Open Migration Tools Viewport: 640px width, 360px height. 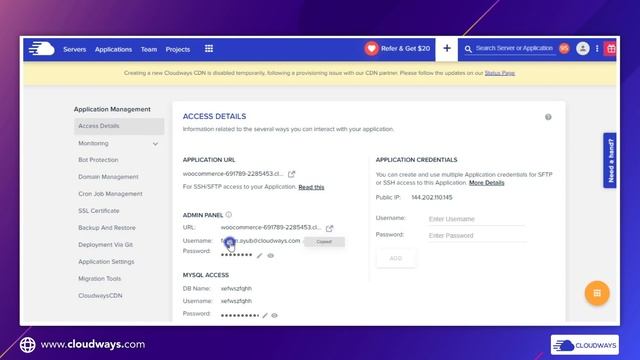click(100, 278)
